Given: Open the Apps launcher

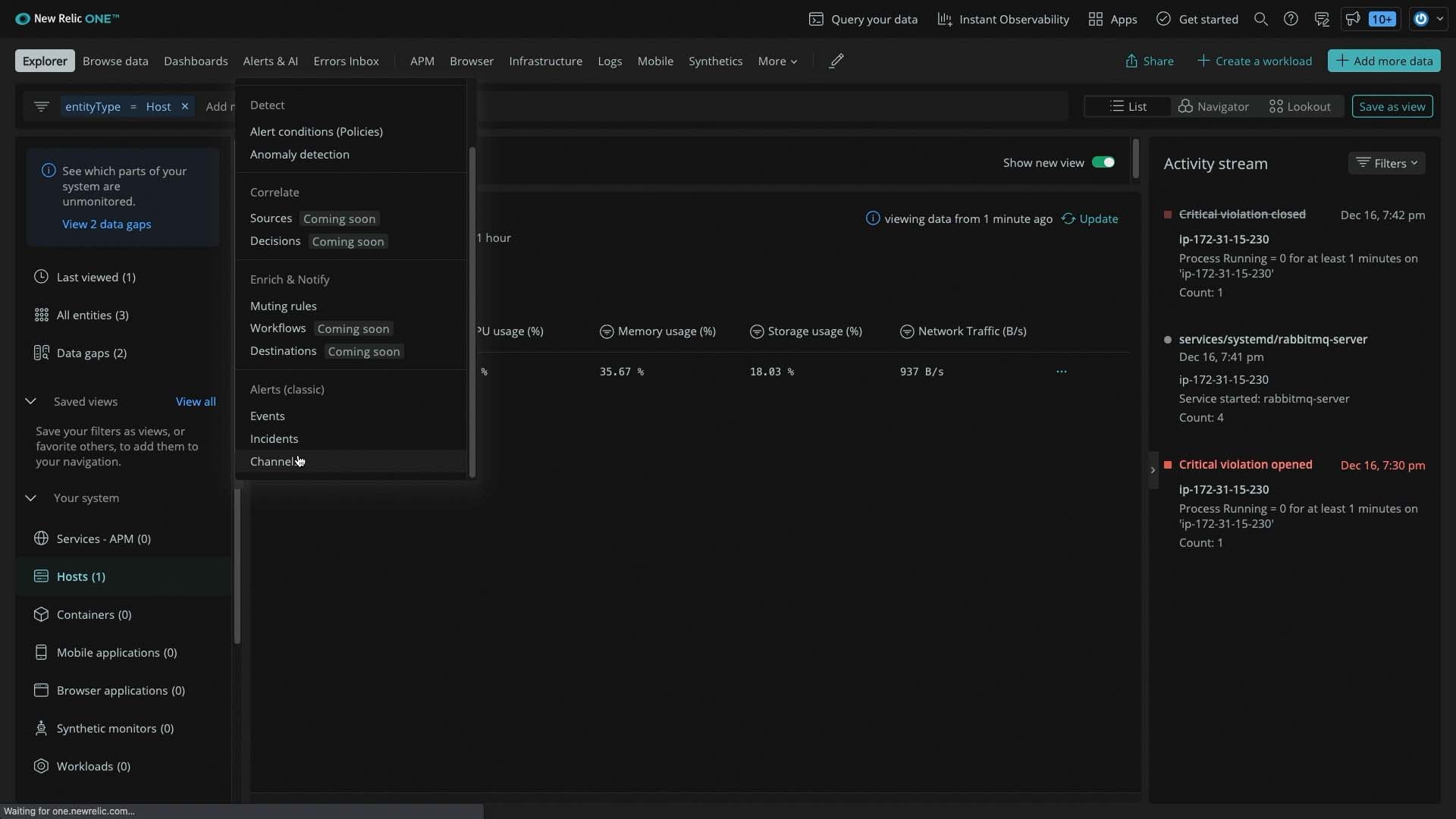Looking at the screenshot, I should coord(1112,19).
